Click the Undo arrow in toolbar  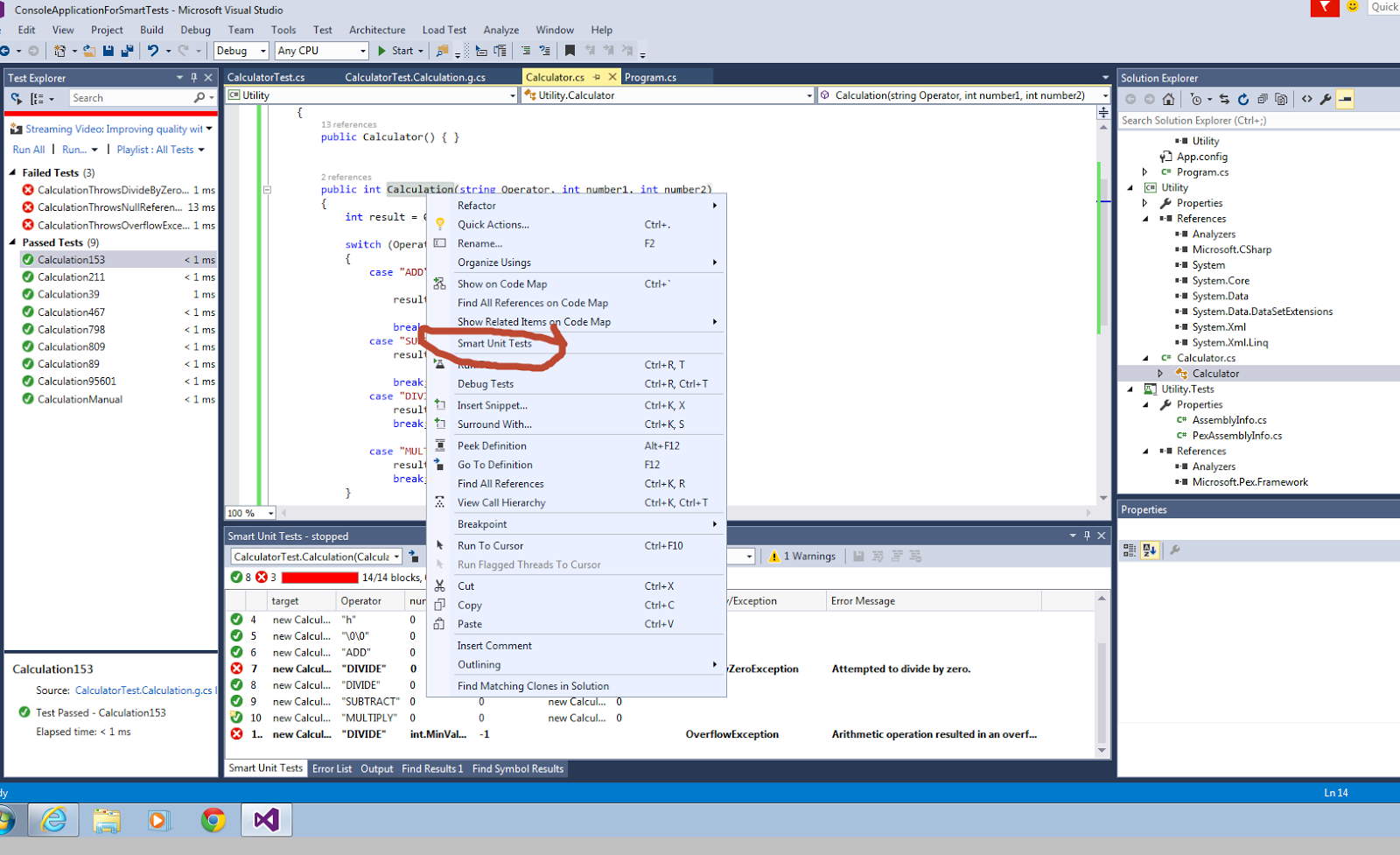tap(153, 51)
